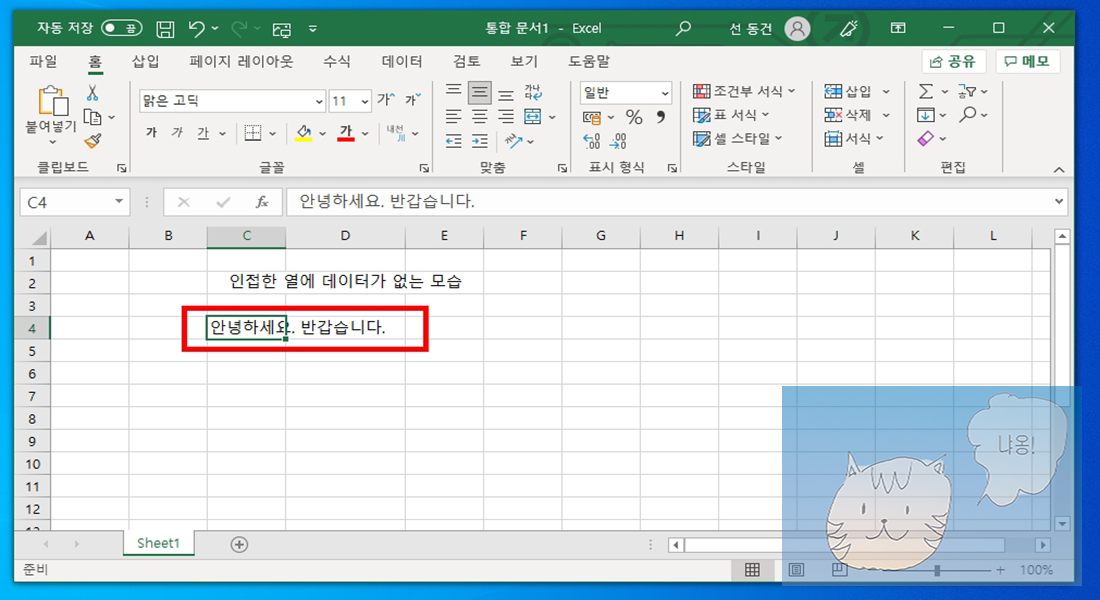Increase decimal places
Image resolution: width=1100 pixels, height=600 pixels.
591,141
